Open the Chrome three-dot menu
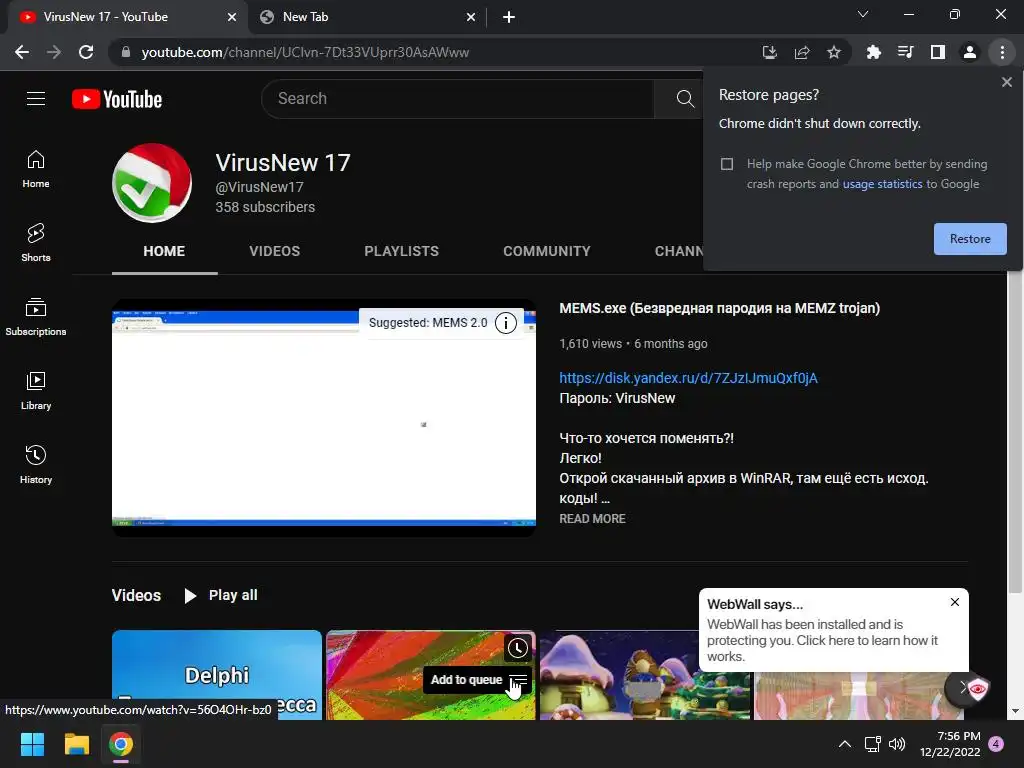Viewport: 1024px width, 768px height. coord(1002,52)
